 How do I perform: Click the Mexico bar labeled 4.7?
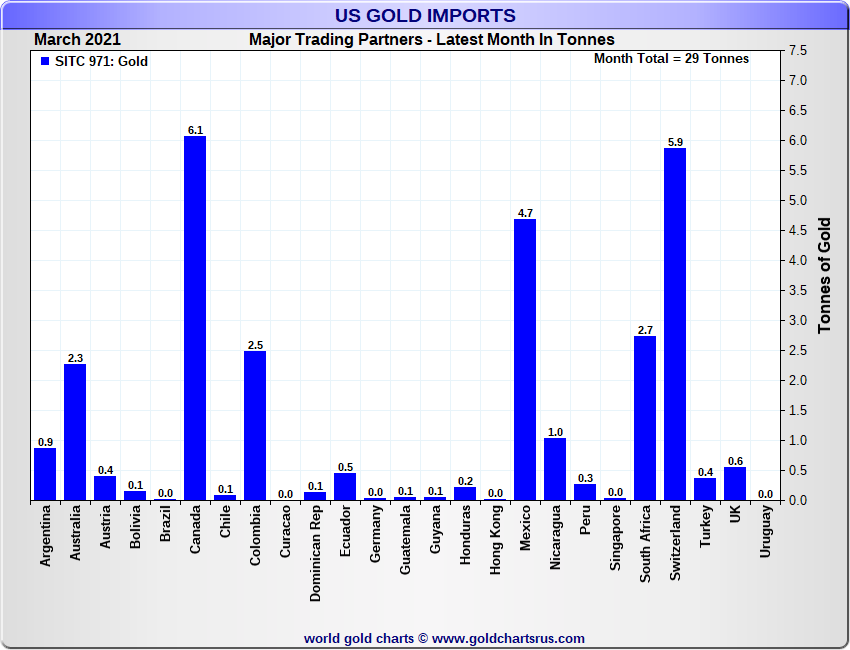(525, 360)
